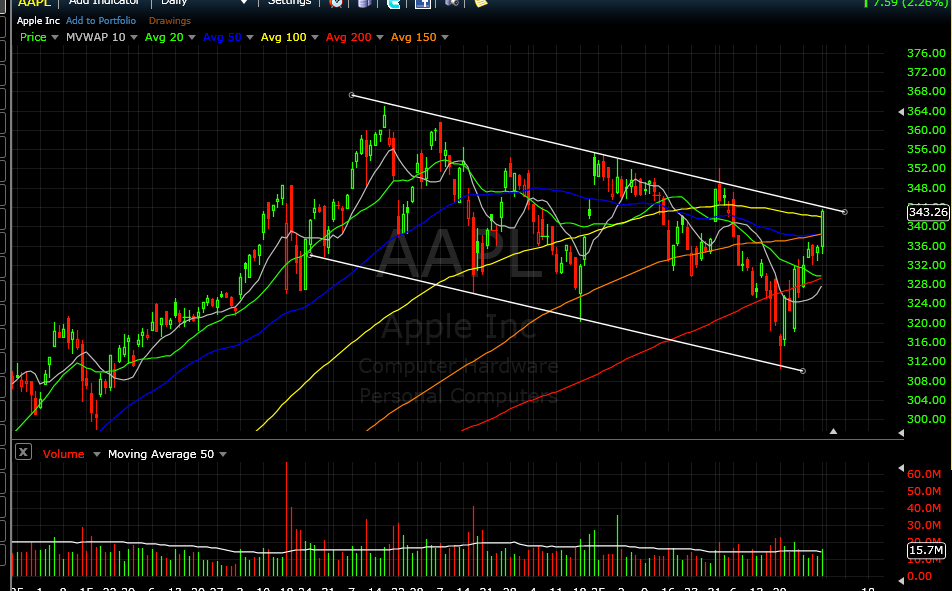Viewport: 952px width, 591px height.
Task: Click the 300.00 price axis label
Action: pyautogui.click(x=926, y=418)
